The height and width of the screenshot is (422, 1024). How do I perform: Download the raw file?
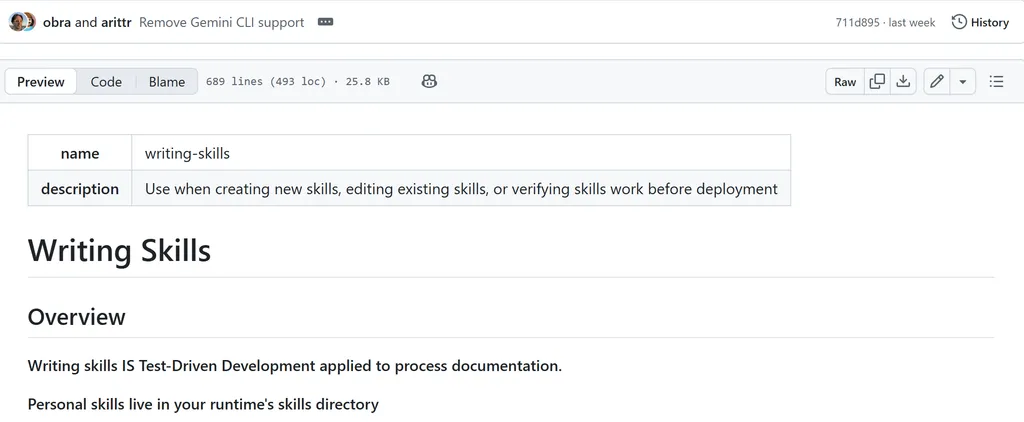click(x=903, y=82)
